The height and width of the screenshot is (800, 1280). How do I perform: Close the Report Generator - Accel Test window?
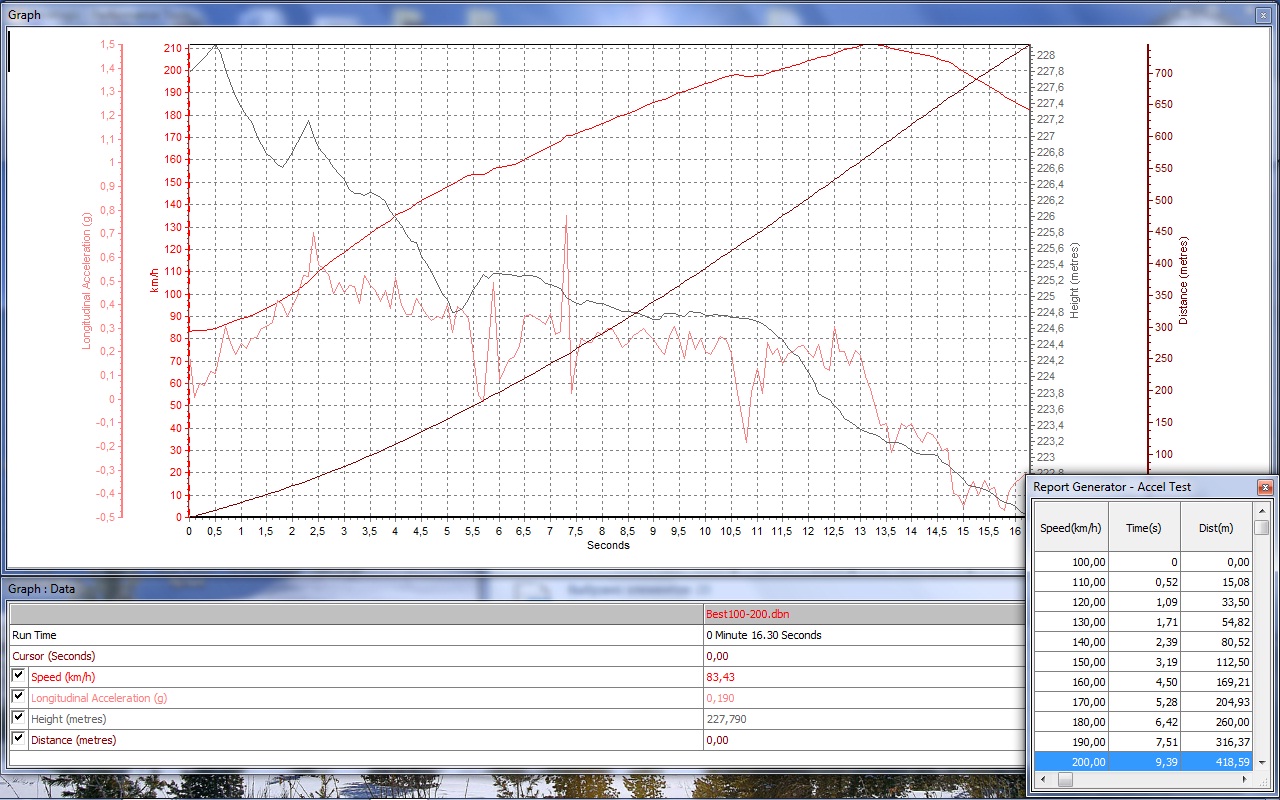tap(1265, 487)
